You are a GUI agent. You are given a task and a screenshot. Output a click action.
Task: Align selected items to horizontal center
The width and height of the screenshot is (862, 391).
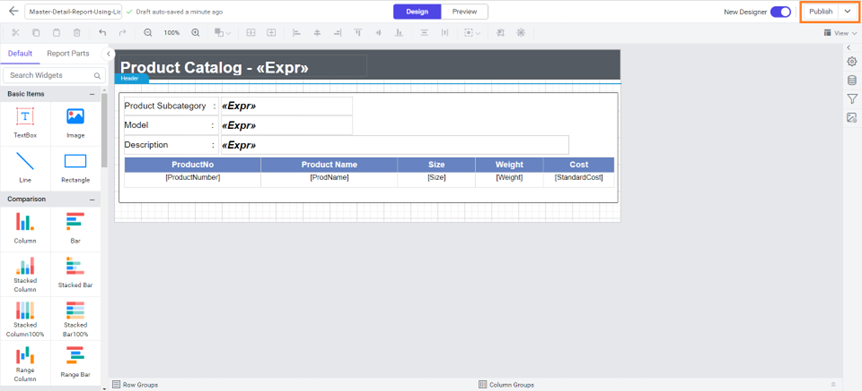(317, 33)
